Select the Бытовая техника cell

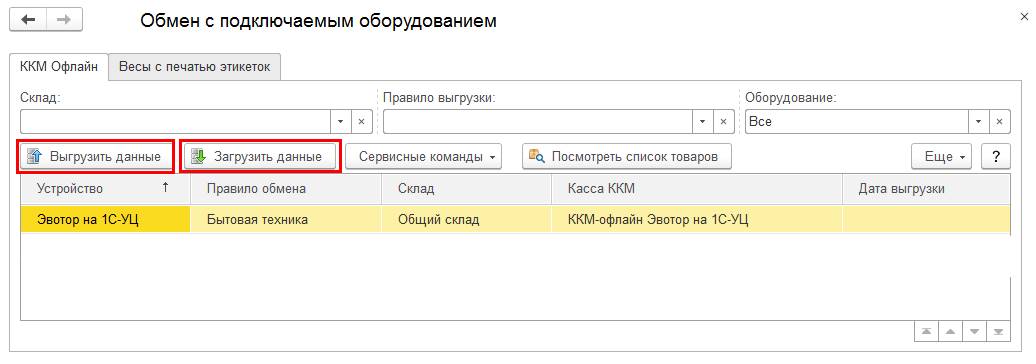pos(285,219)
